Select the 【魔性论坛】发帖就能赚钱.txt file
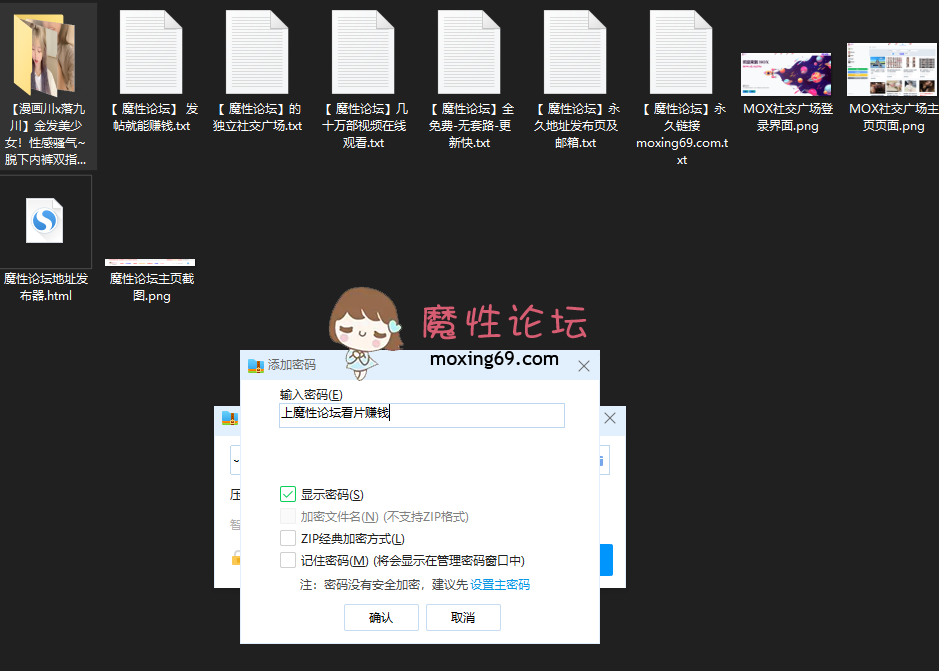The height and width of the screenshot is (671, 939). (x=151, y=52)
